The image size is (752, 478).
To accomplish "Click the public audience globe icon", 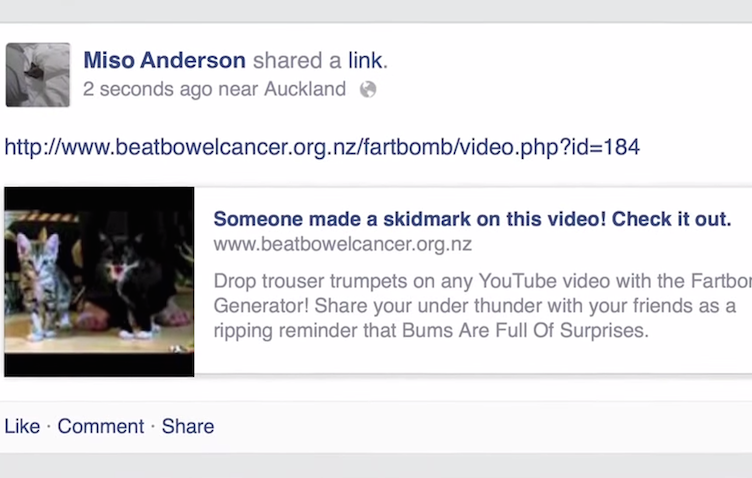I will click(368, 89).
